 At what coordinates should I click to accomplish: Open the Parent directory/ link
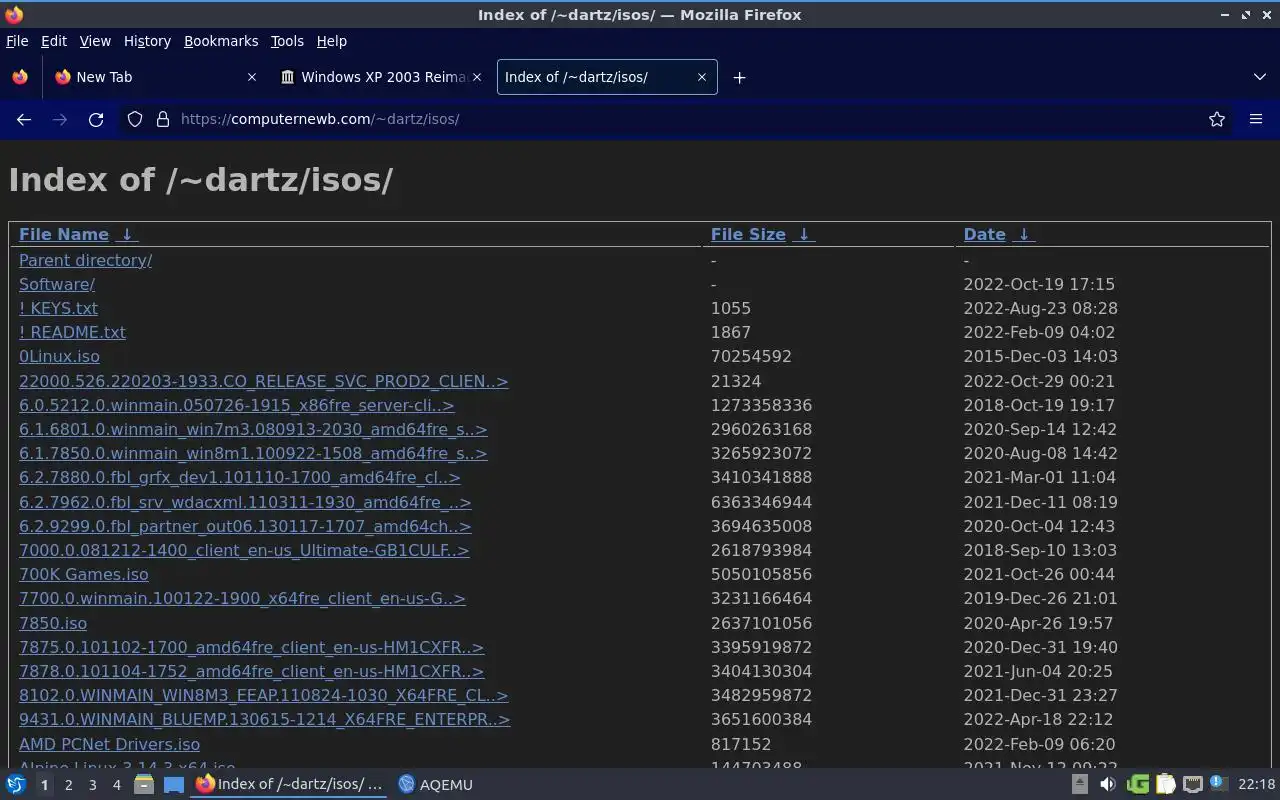point(85,260)
